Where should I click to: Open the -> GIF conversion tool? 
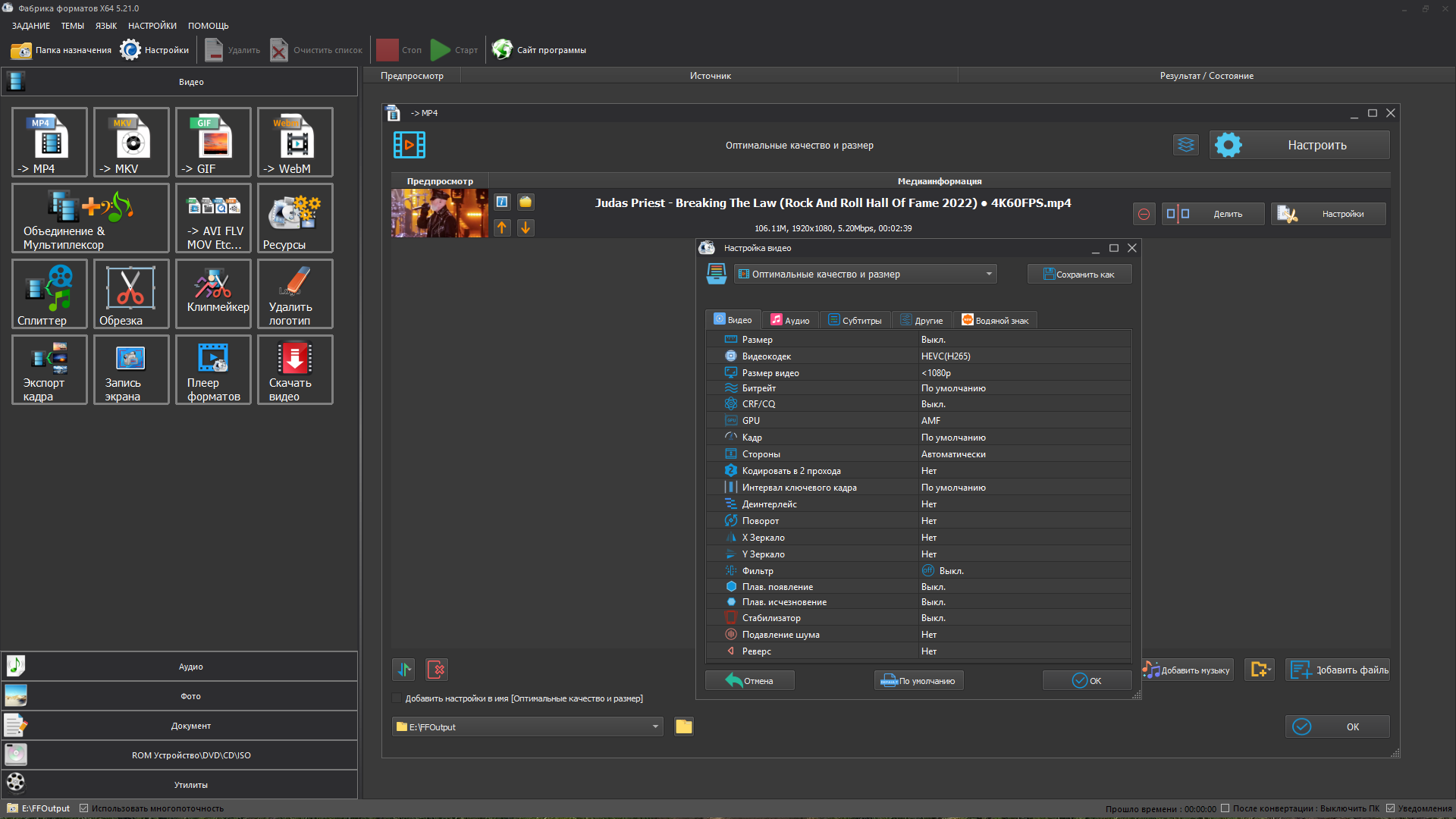tap(213, 143)
